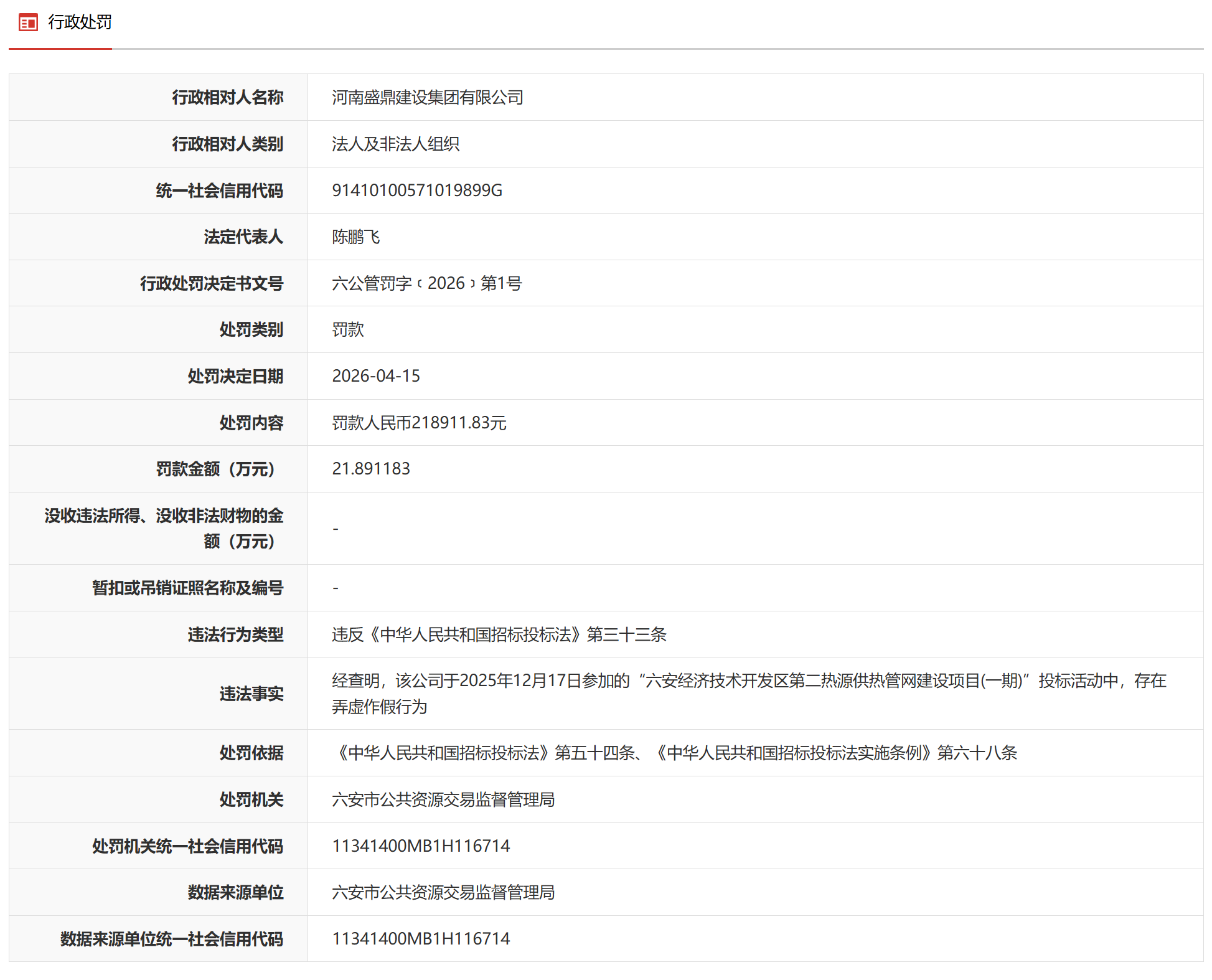1212x980 pixels.
Task: Click the fine amount value 21.891183
Action: click(x=370, y=469)
